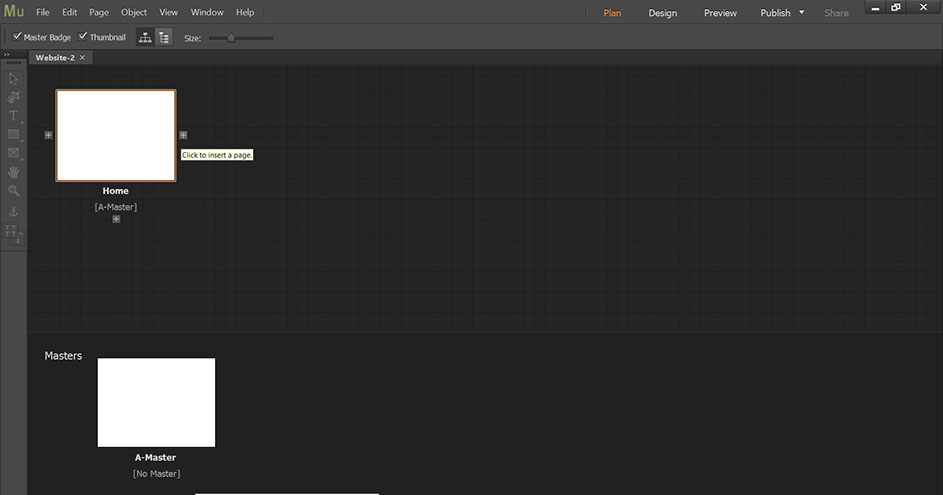The image size is (943, 495).
Task: Open the Page menu
Action: coord(99,12)
